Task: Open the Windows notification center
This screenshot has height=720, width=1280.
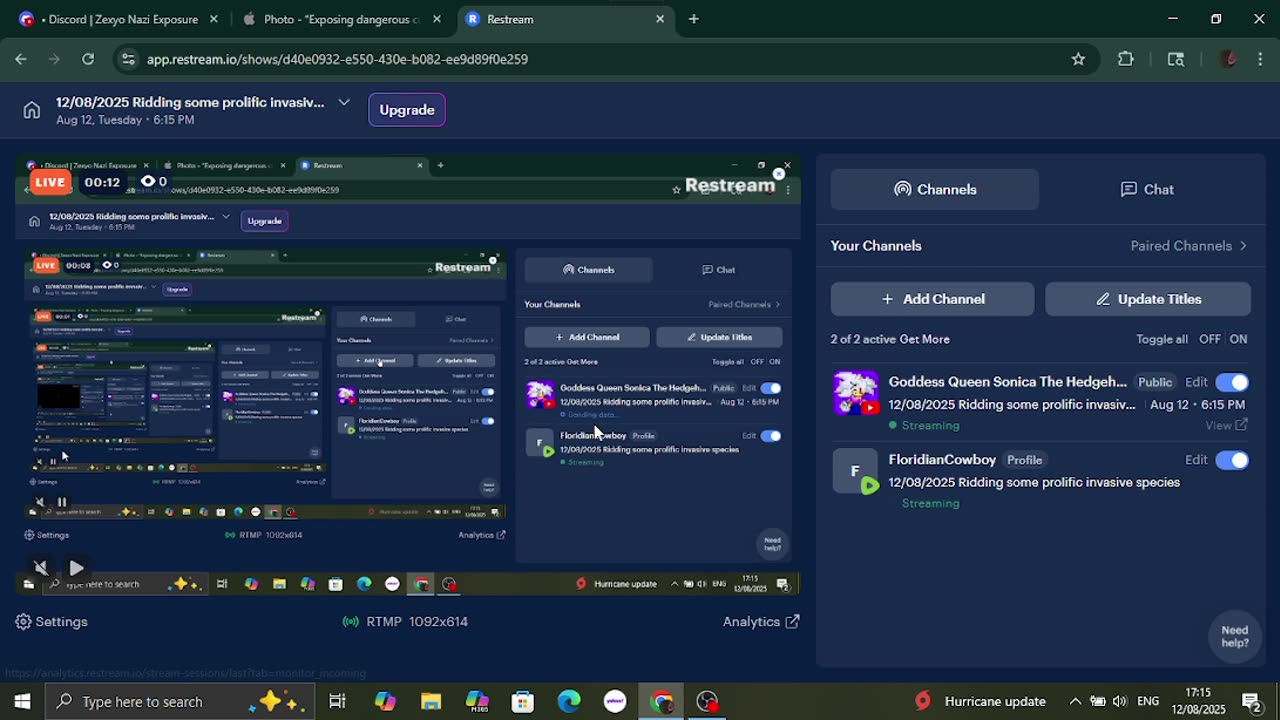Action: [1251, 701]
